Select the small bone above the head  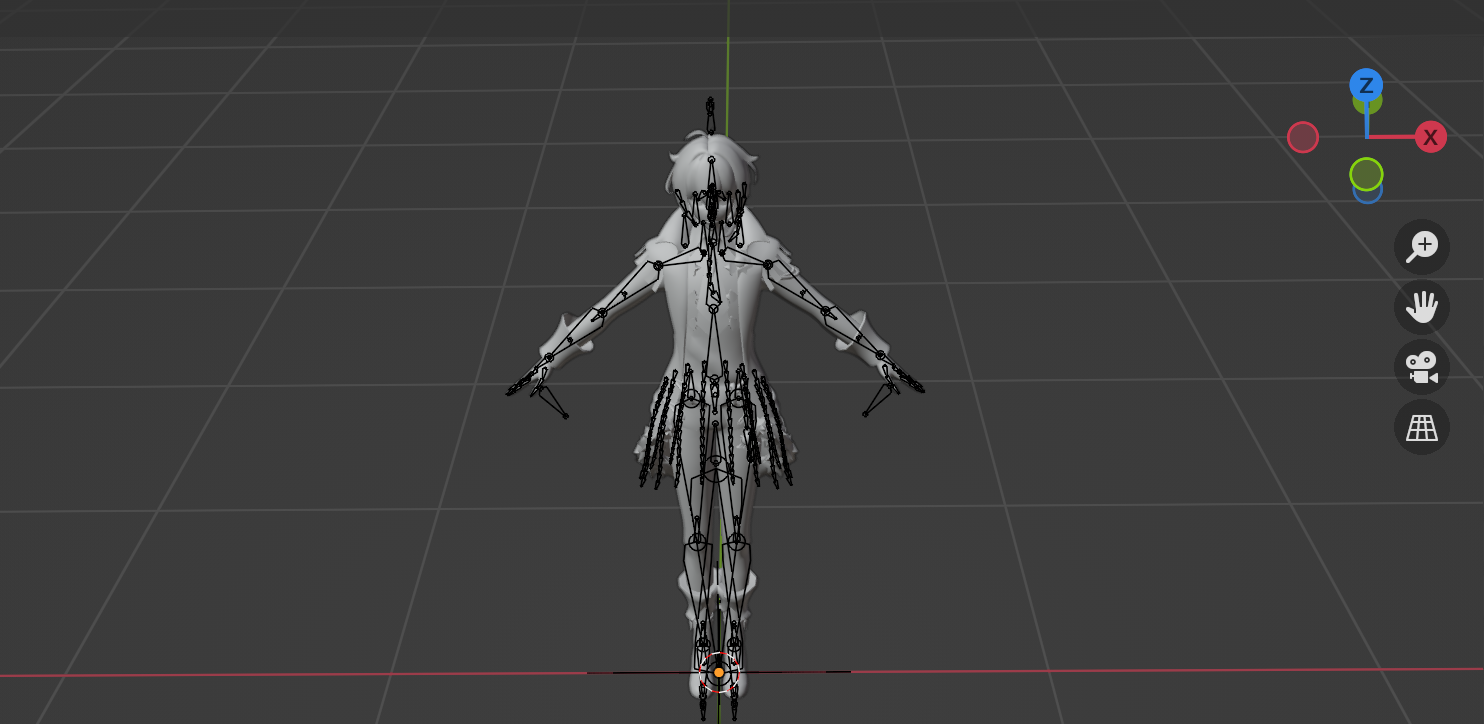pos(710,116)
